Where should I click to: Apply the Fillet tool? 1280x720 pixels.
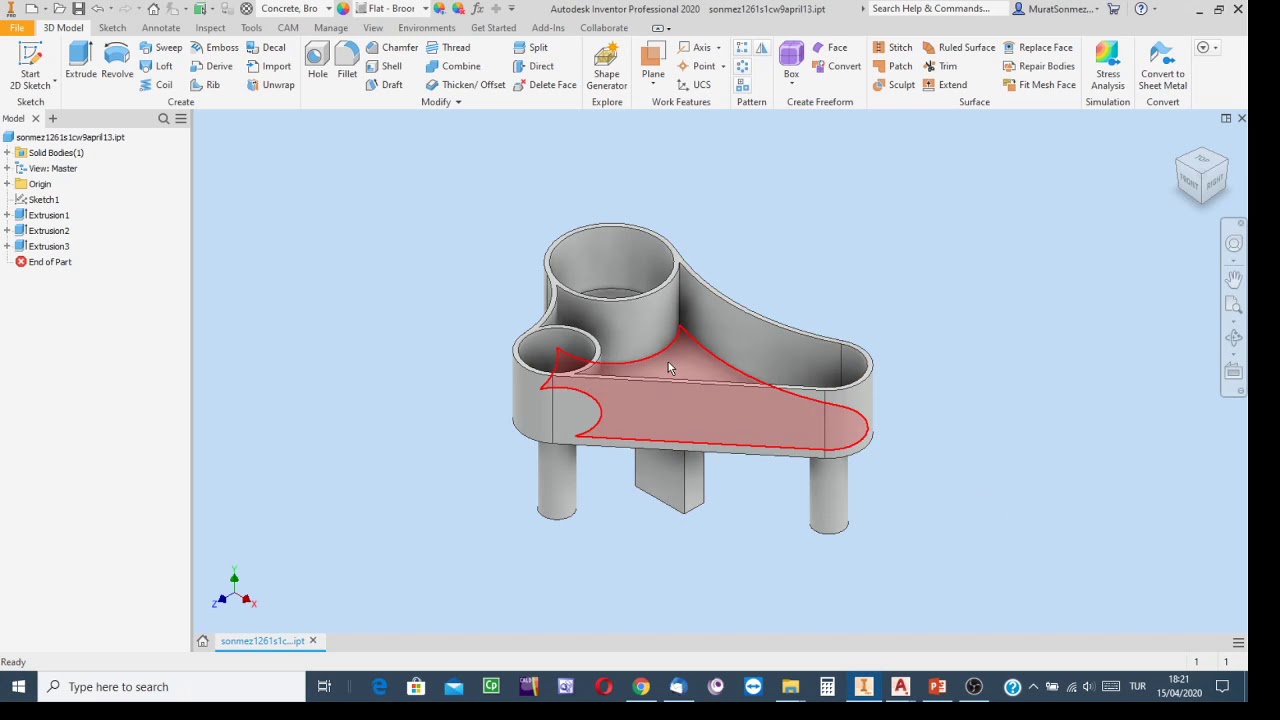pos(347,62)
